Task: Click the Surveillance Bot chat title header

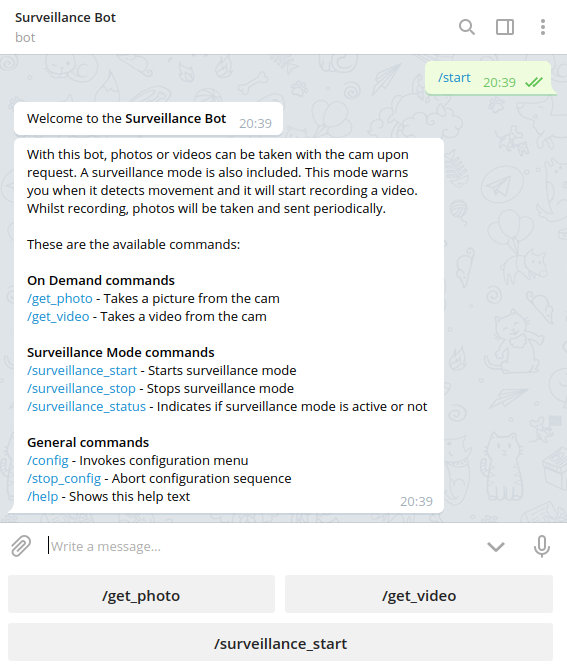Action: [x=65, y=17]
